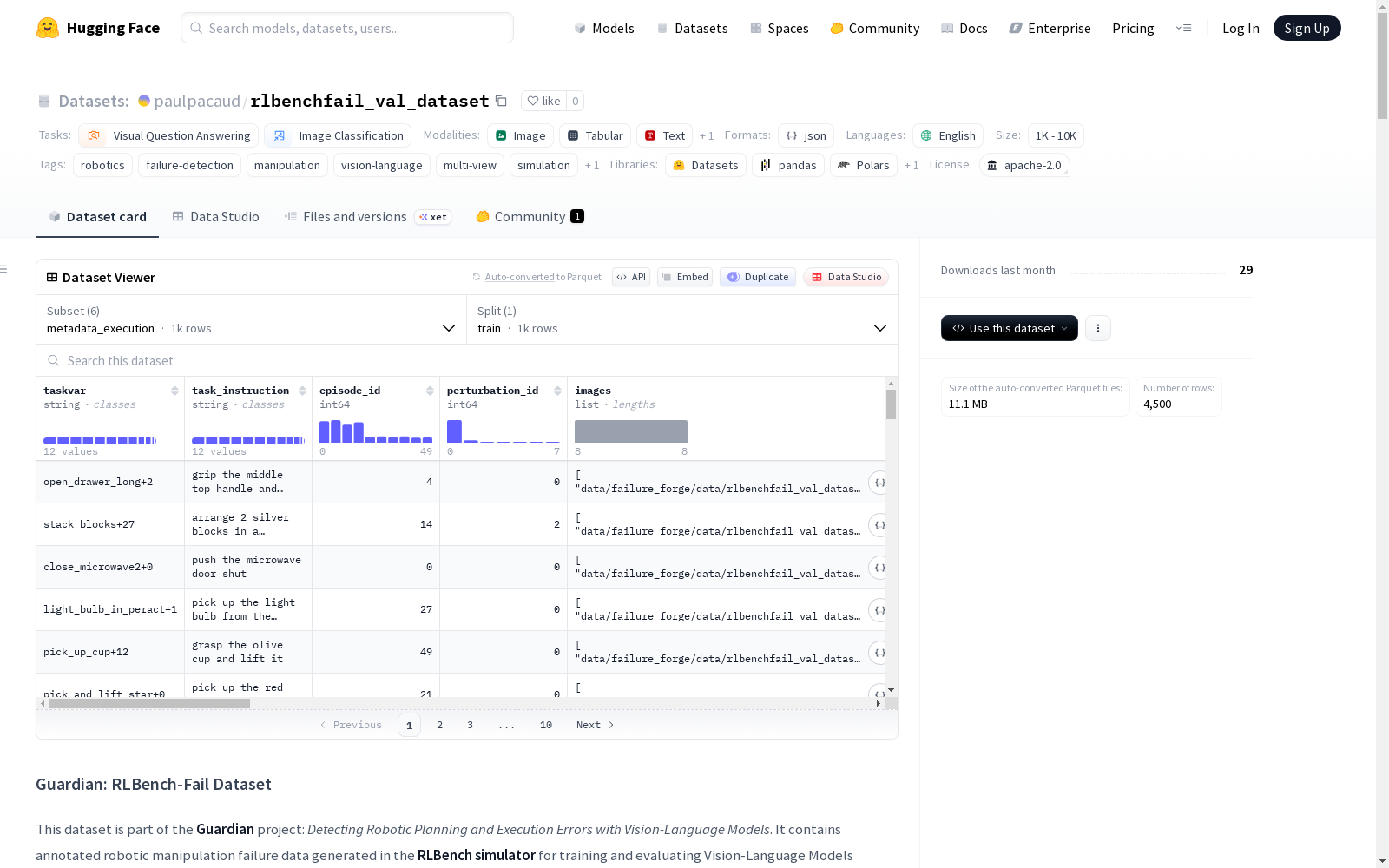Click the perturbation_id histogram bars

(x=504, y=431)
